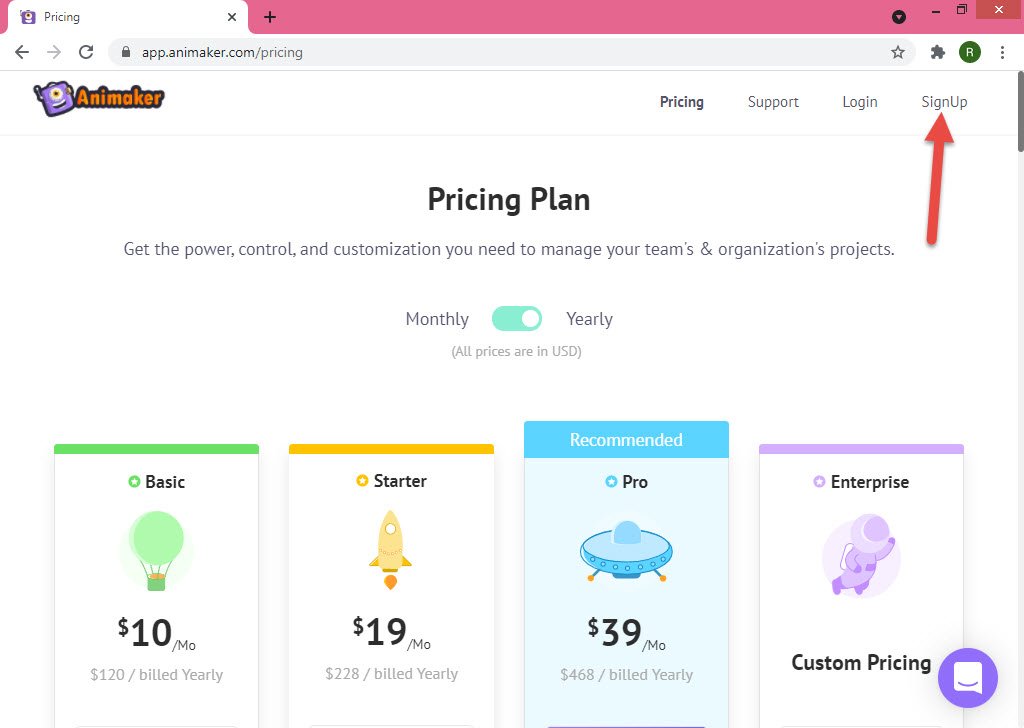This screenshot has width=1024, height=728.
Task: Click '$468 / billed Yearly' text
Action: pyautogui.click(x=626, y=674)
